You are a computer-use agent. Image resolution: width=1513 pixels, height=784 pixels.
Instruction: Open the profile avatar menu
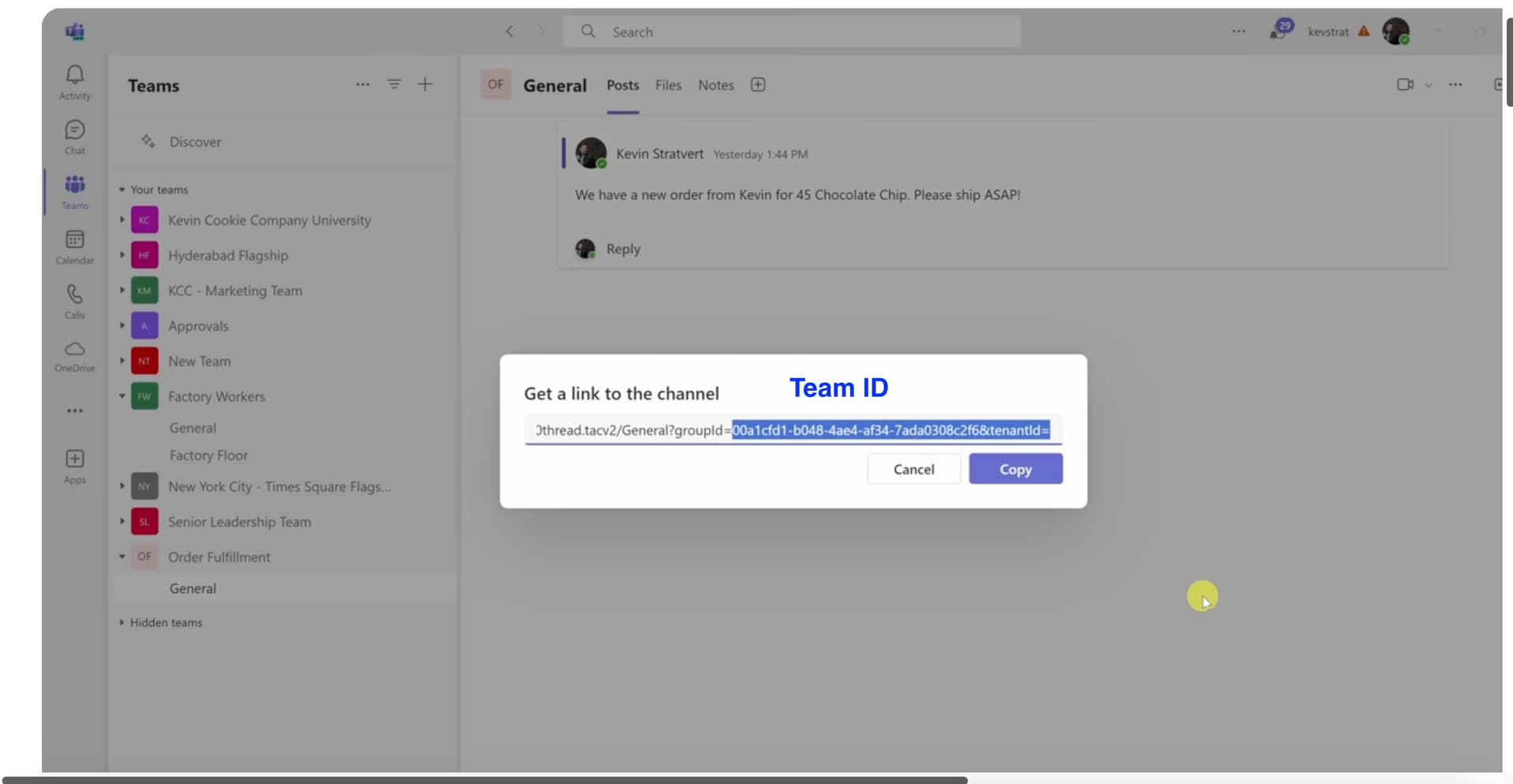tap(1396, 32)
